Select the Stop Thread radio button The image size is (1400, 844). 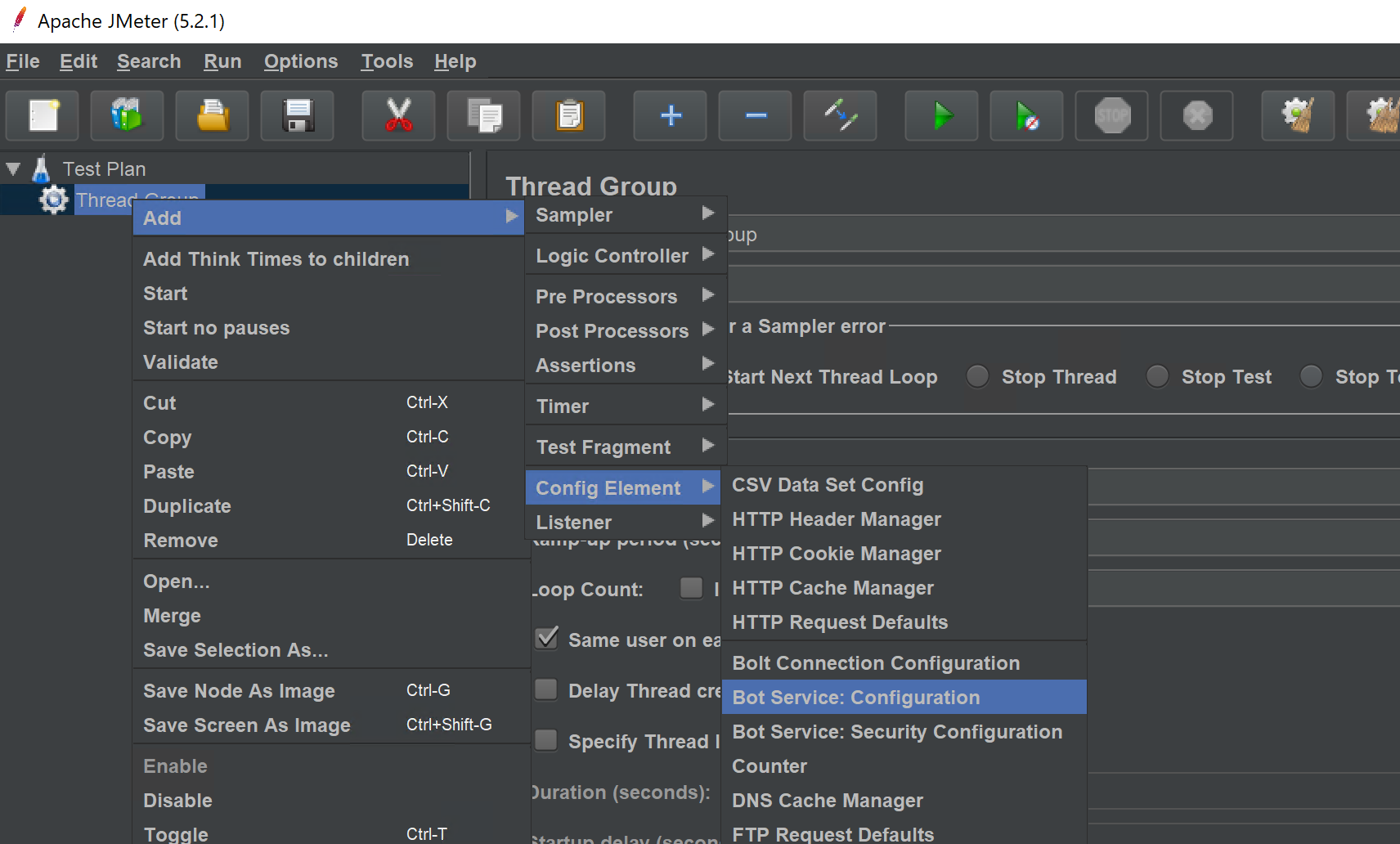click(977, 376)
